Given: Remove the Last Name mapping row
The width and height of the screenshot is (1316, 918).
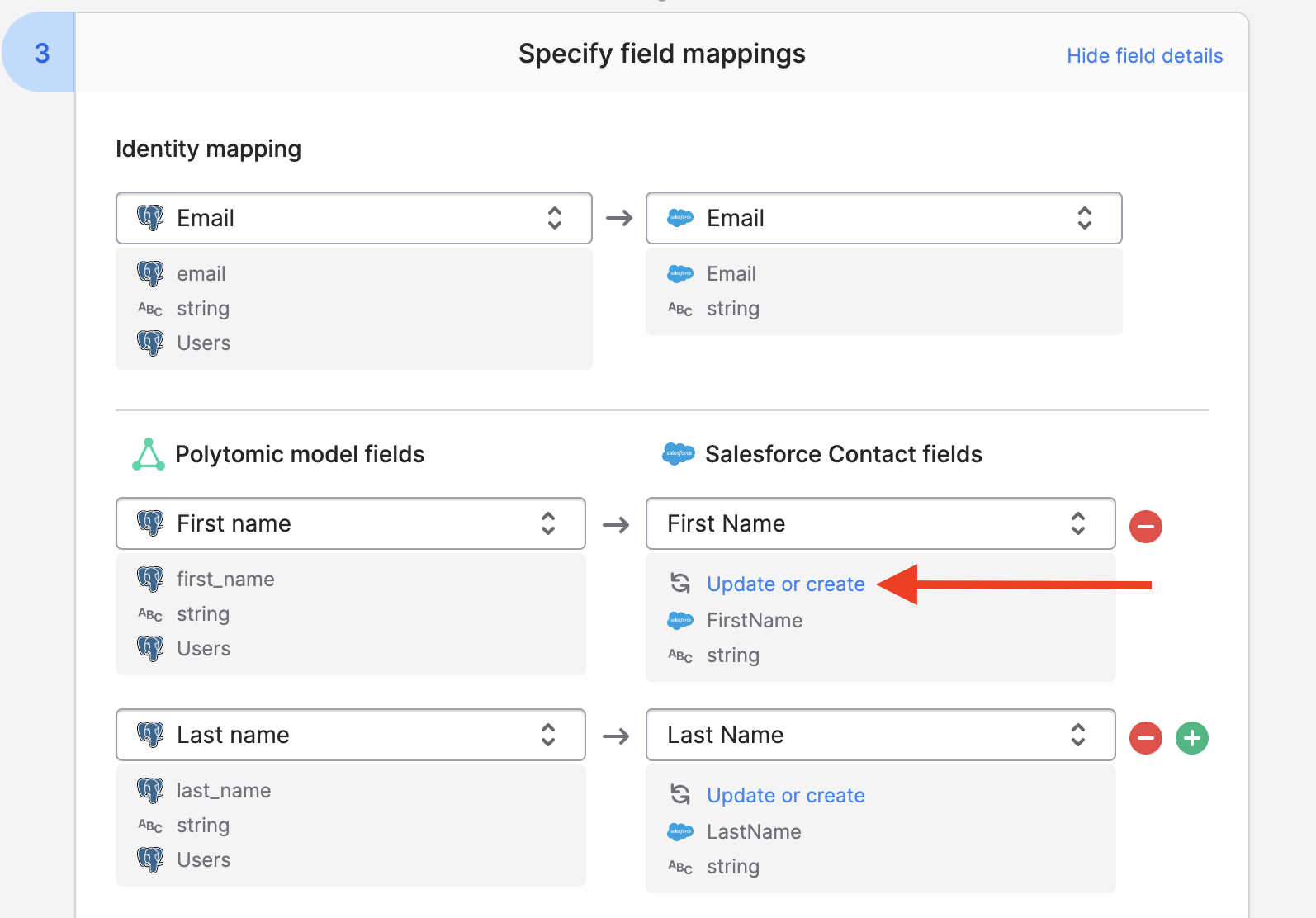Looking at the screenshot, I should [1145, 737].
